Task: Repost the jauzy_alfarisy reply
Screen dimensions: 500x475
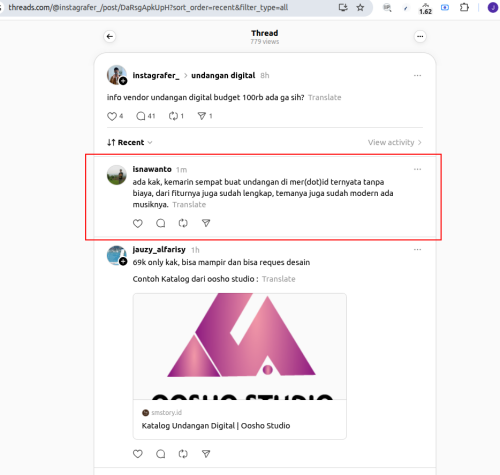Action: (x=183, y=454)
